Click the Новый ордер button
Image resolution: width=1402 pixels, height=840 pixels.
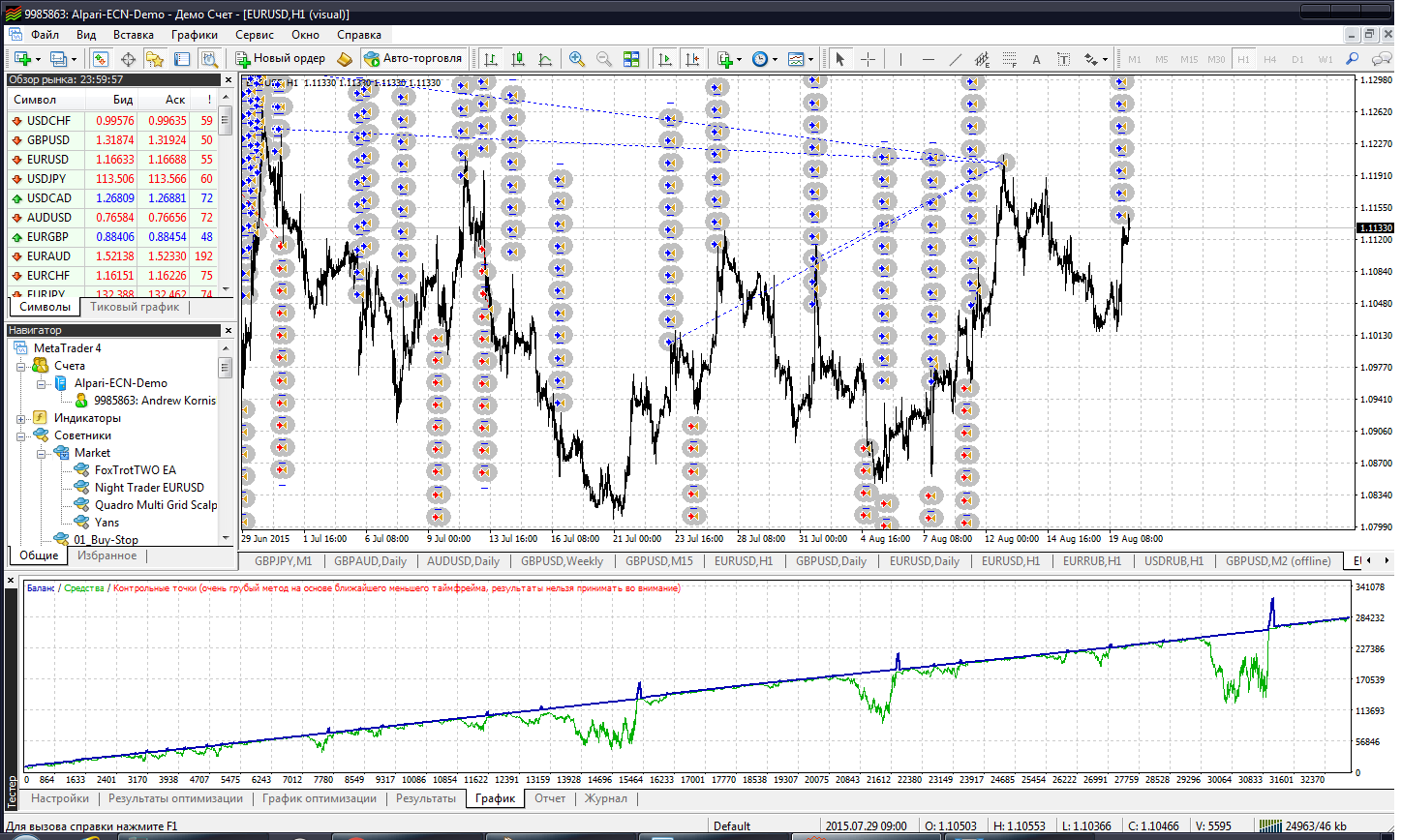coord(281,58)
